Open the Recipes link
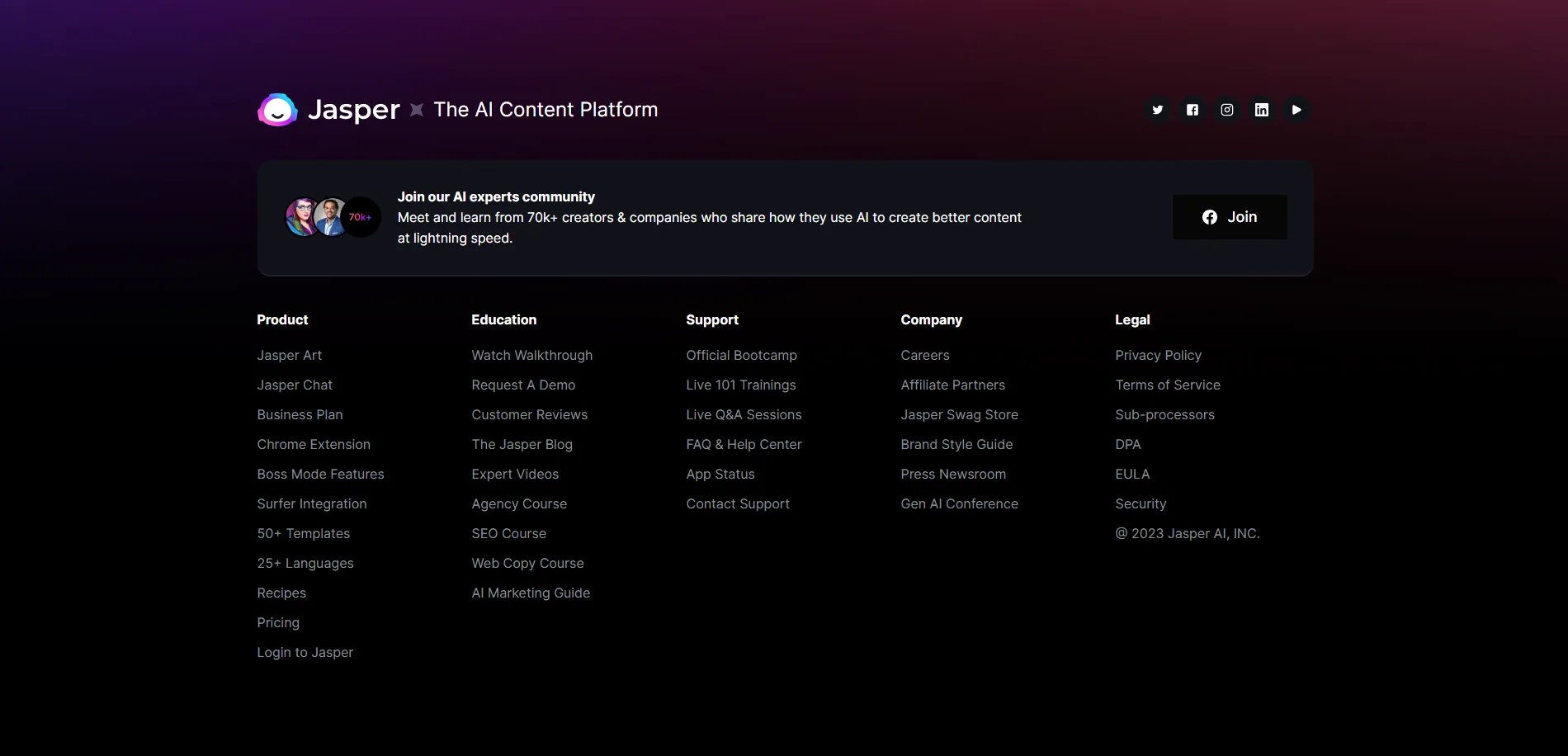The image size is (1568, 756). [x=281, y=593]
